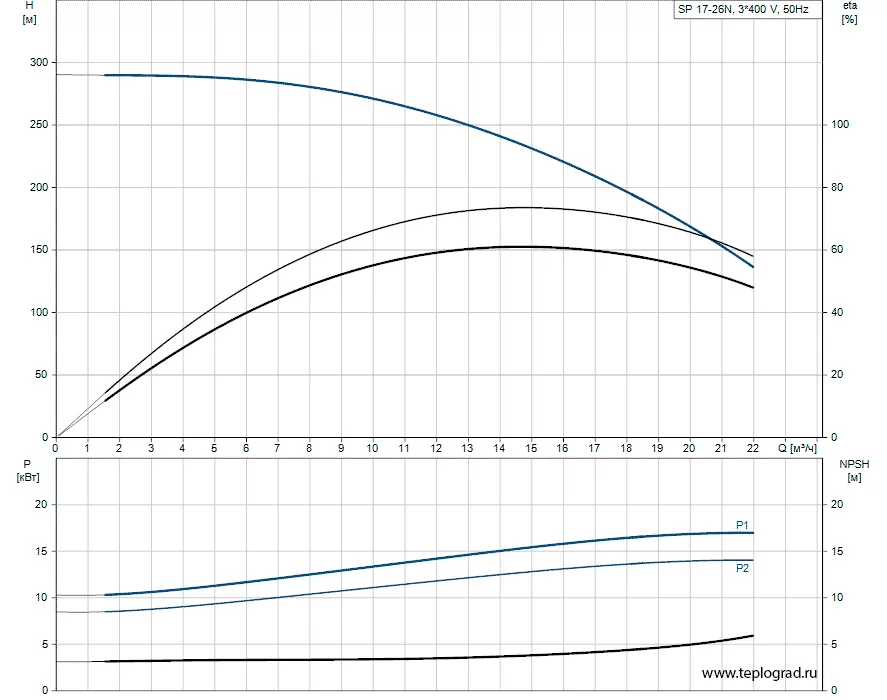This screenshot has width=887, height=700.
Task: Click the 22 tick on Q axis
Action: coord(753,448)
